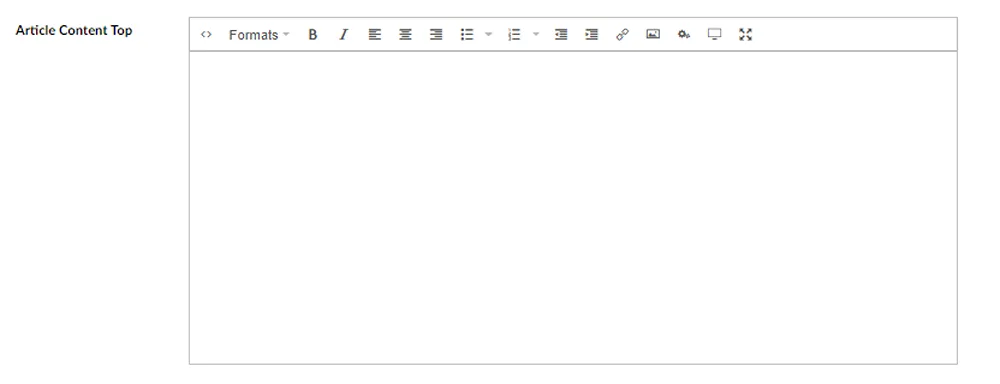Expand bullet list style options arrow
Viewport: 1000px width, 384px height.
click(x=489, y=34)
